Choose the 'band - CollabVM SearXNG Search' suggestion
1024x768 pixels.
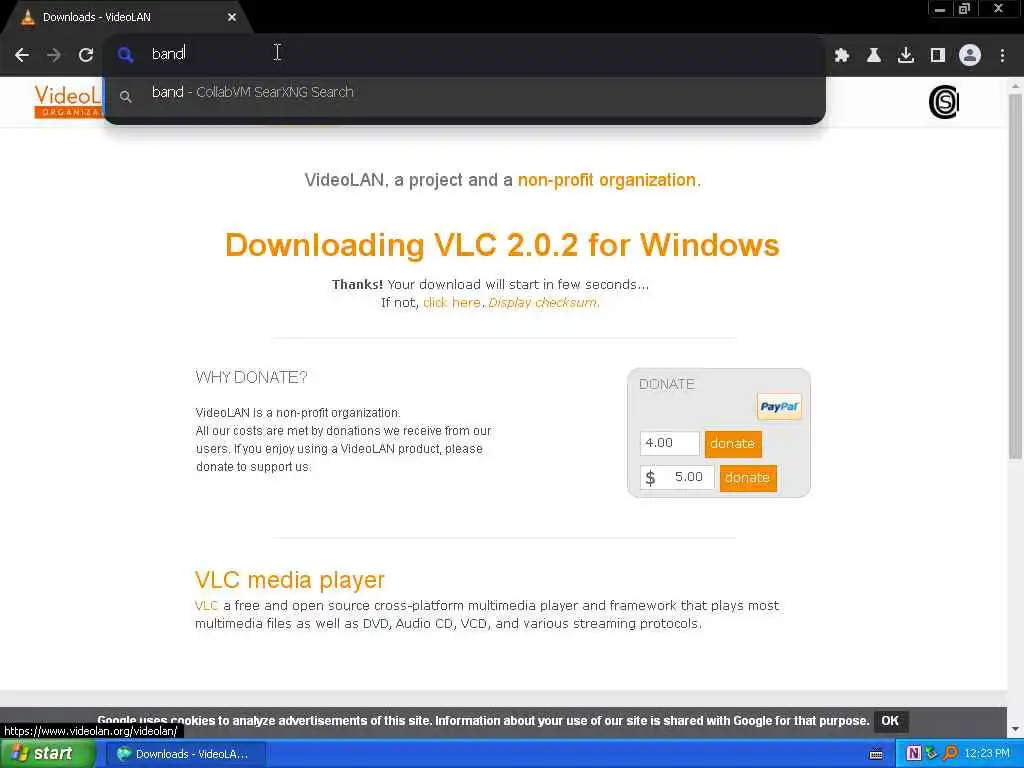pyautogui.click(x=464, y=93)
